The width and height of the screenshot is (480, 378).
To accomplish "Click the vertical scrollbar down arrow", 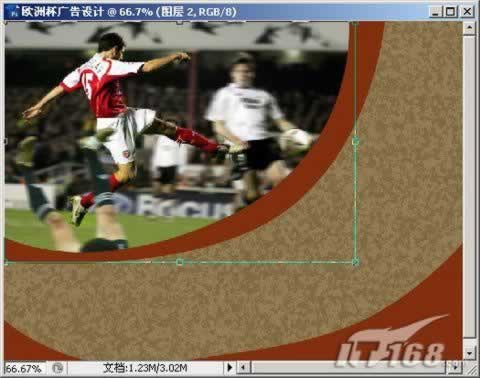I will tap(469, 353).
